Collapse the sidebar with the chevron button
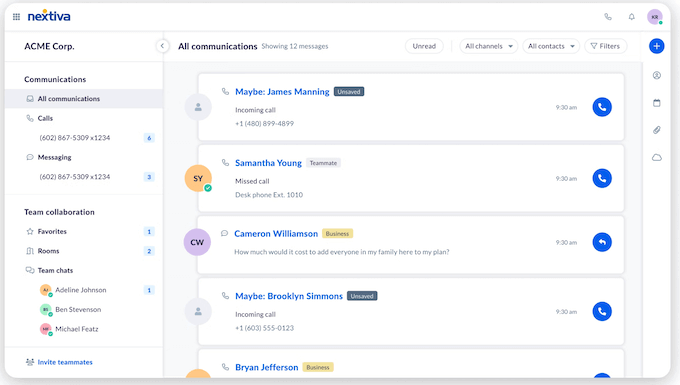The height and width of the screenshot is (385, 680). (162, 46)
